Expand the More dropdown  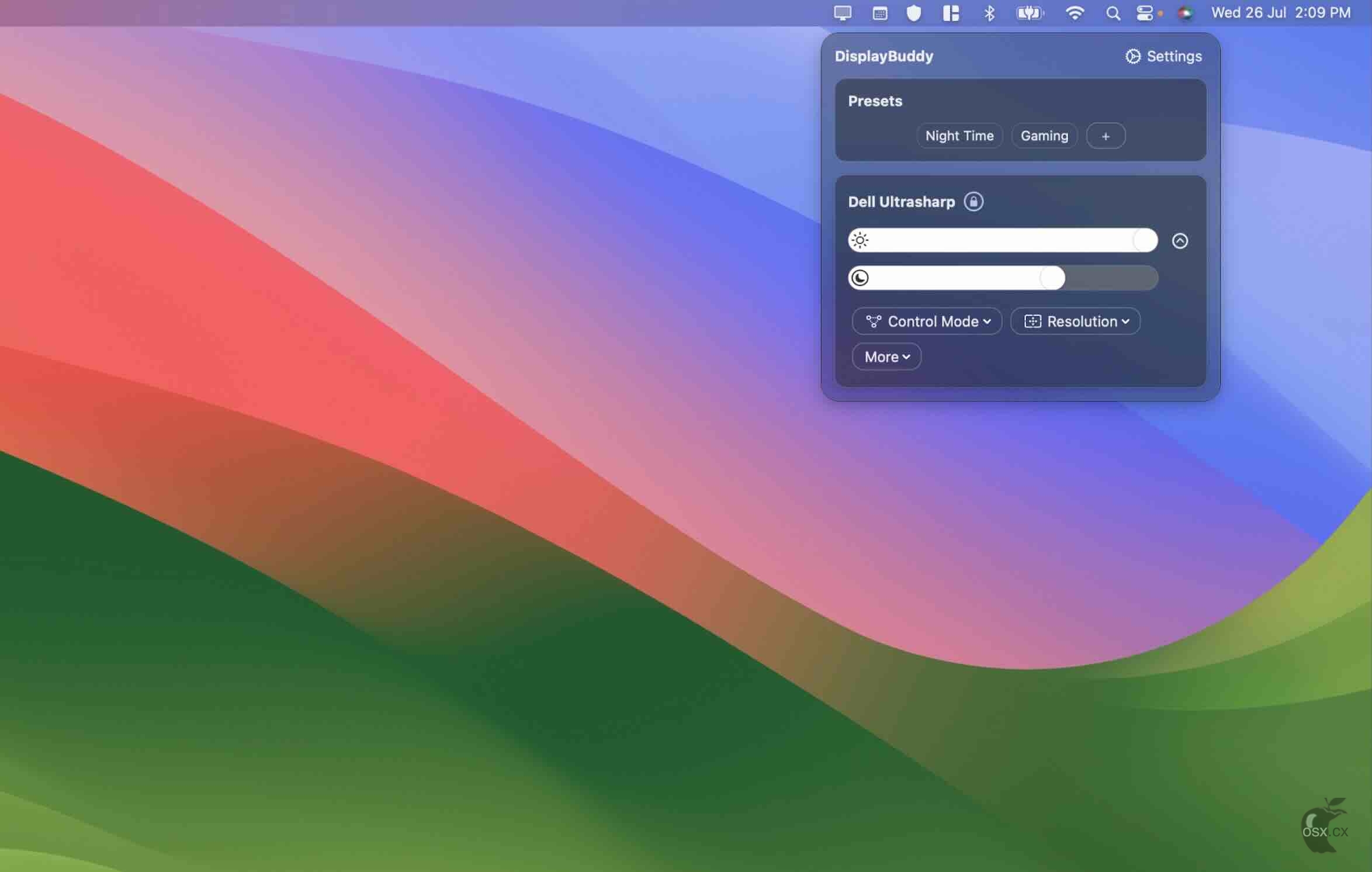886,357
